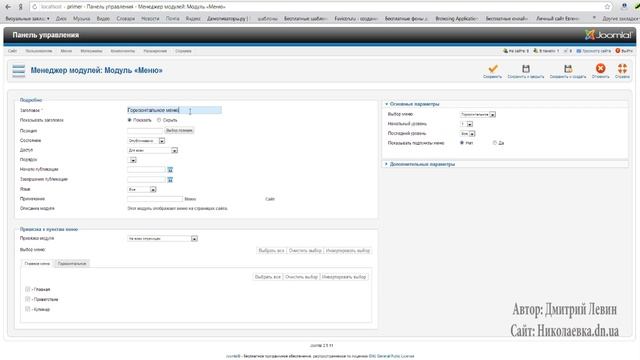Click into the Примечание text field
The height and width of the screenshot is (360, 640).
point(155,199)
